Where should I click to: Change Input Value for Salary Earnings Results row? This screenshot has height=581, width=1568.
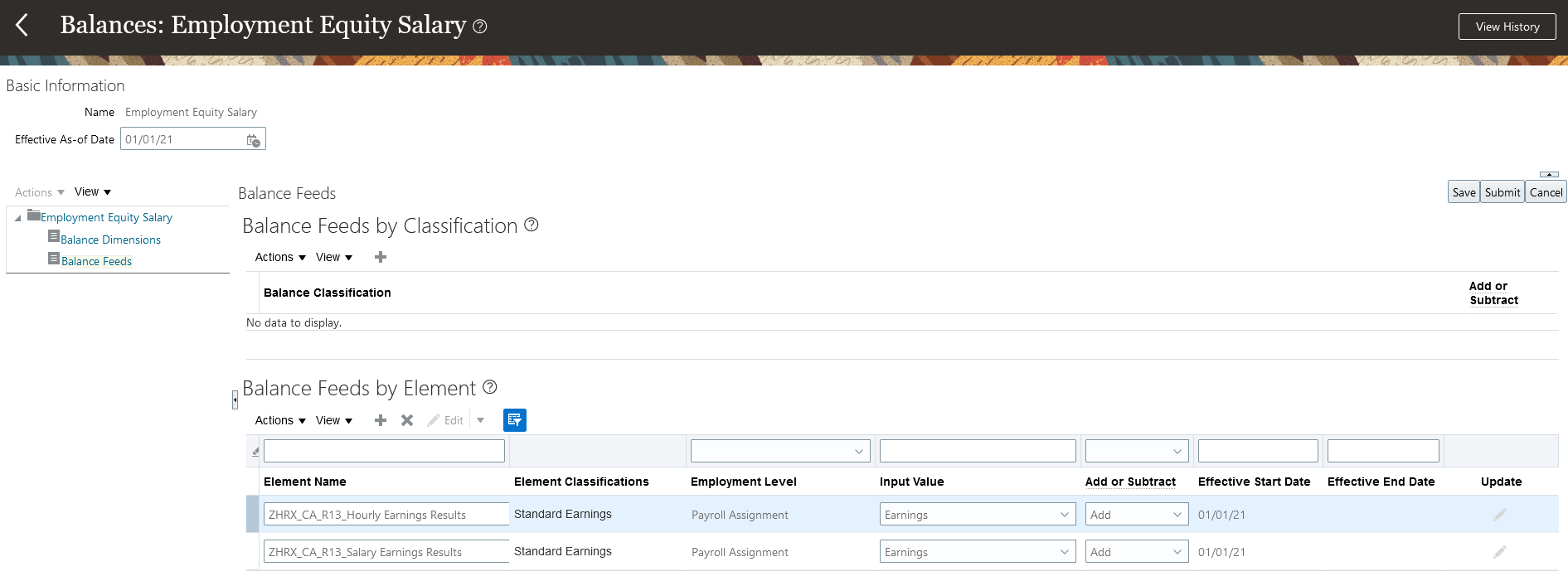coord(978,552)
